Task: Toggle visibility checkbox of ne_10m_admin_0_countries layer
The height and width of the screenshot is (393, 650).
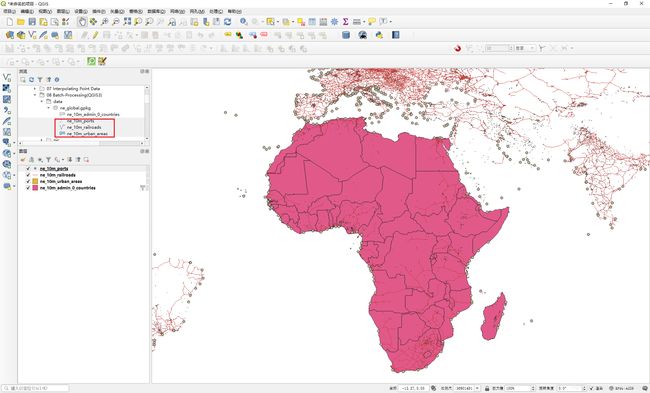Action: [x=28, y=188]
